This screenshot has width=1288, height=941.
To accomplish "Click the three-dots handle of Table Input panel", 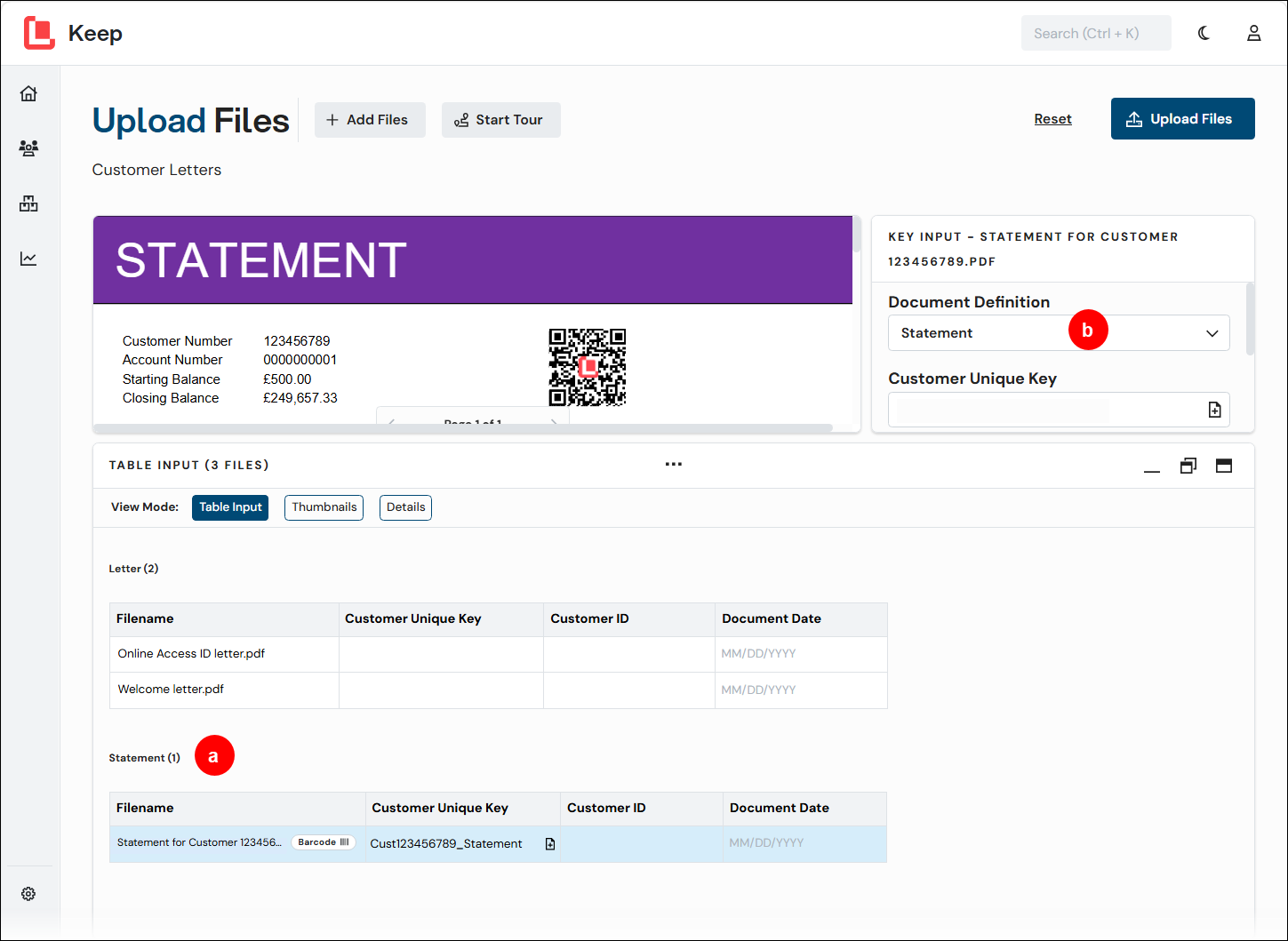I will click(674, 464).
